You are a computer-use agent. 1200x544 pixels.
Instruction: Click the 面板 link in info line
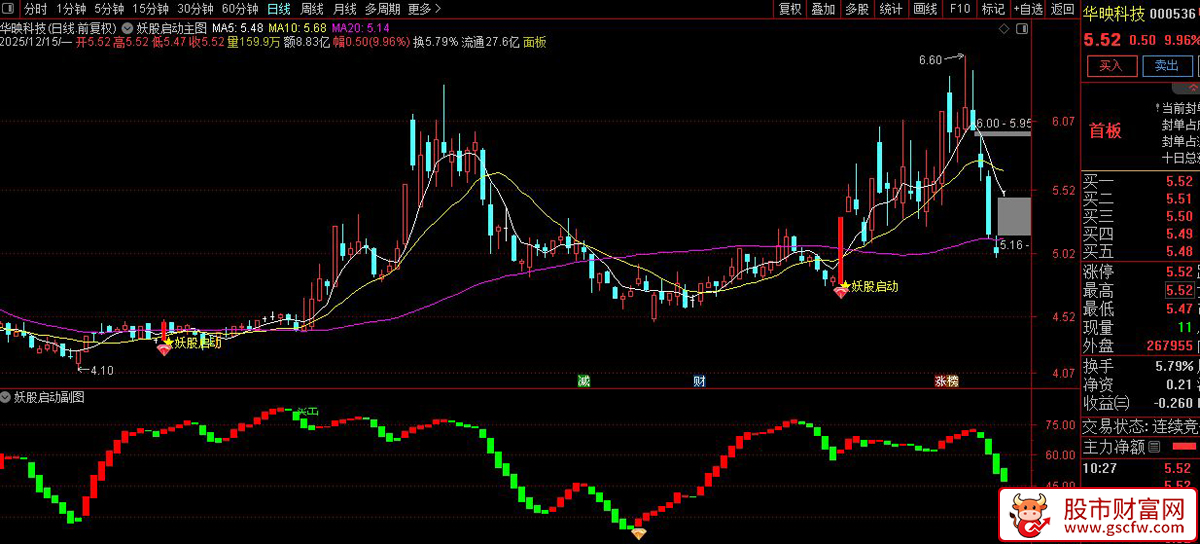click(x=535, y=42)
